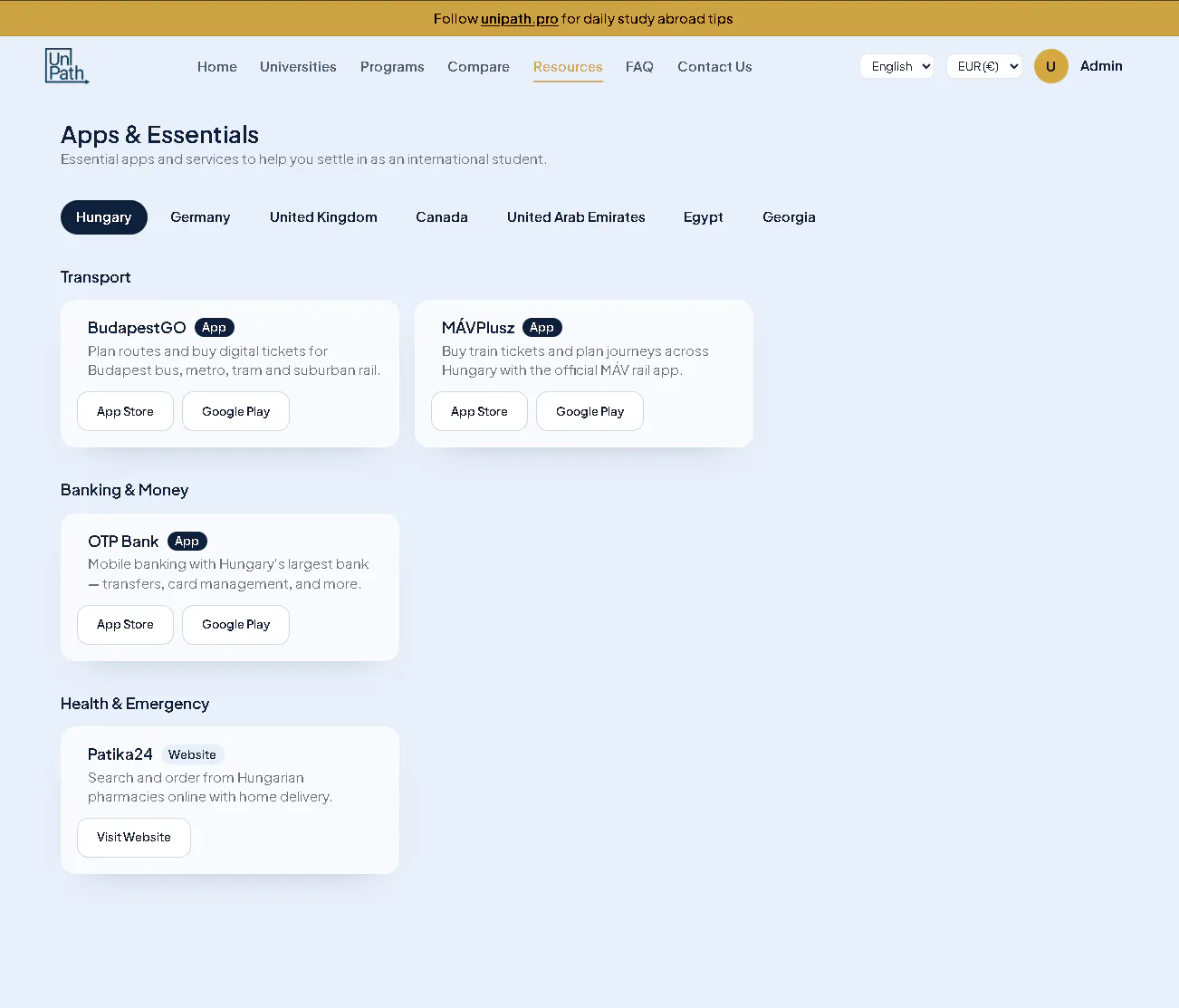Select the Resources menu item
1179x1008 pixels.
point(568,67)
